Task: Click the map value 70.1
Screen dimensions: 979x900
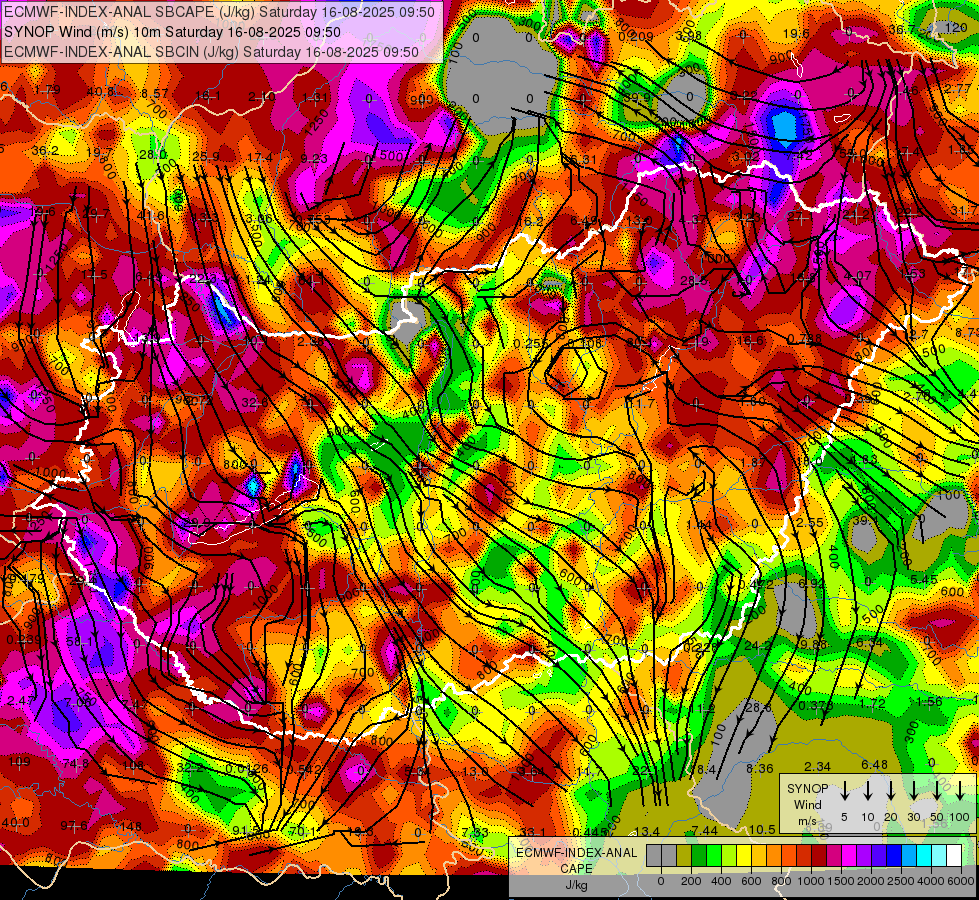Action: (x=303, y=831)
